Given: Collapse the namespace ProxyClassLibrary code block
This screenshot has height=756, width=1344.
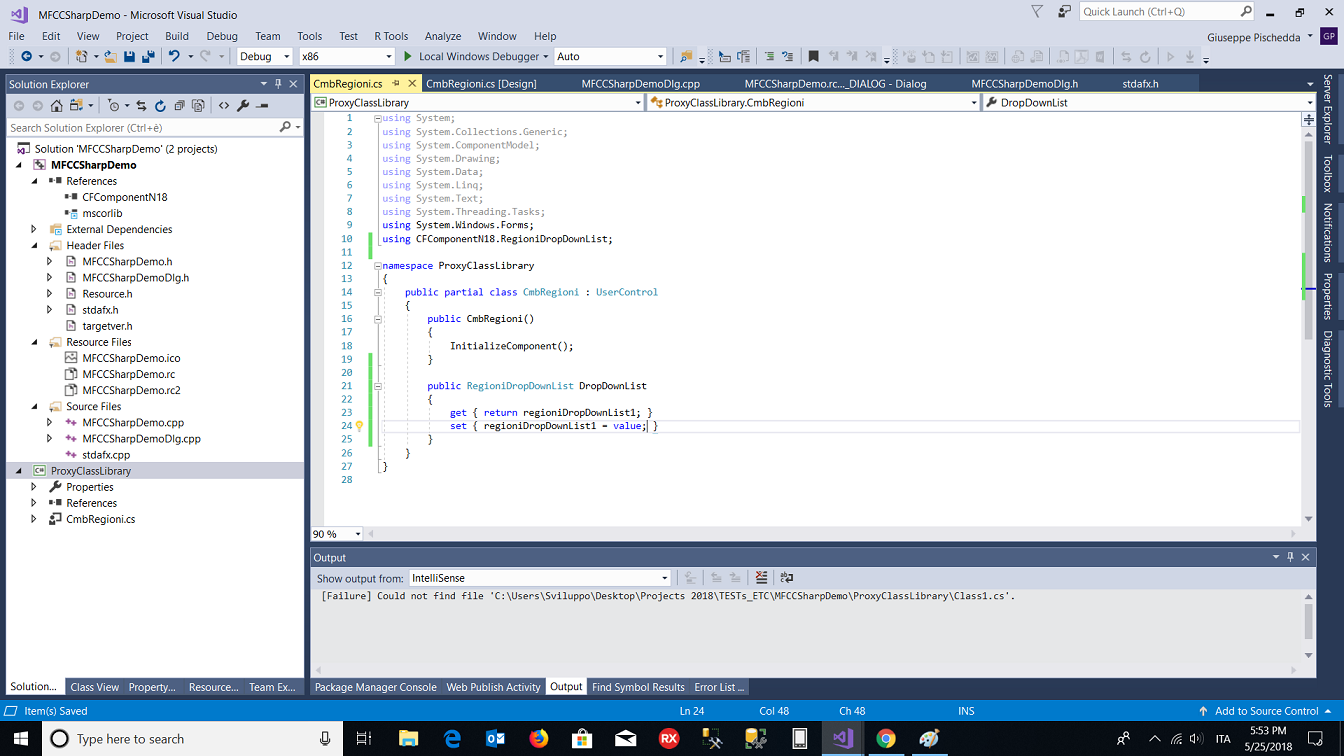Looking at the screenshot, I should 378,266.
